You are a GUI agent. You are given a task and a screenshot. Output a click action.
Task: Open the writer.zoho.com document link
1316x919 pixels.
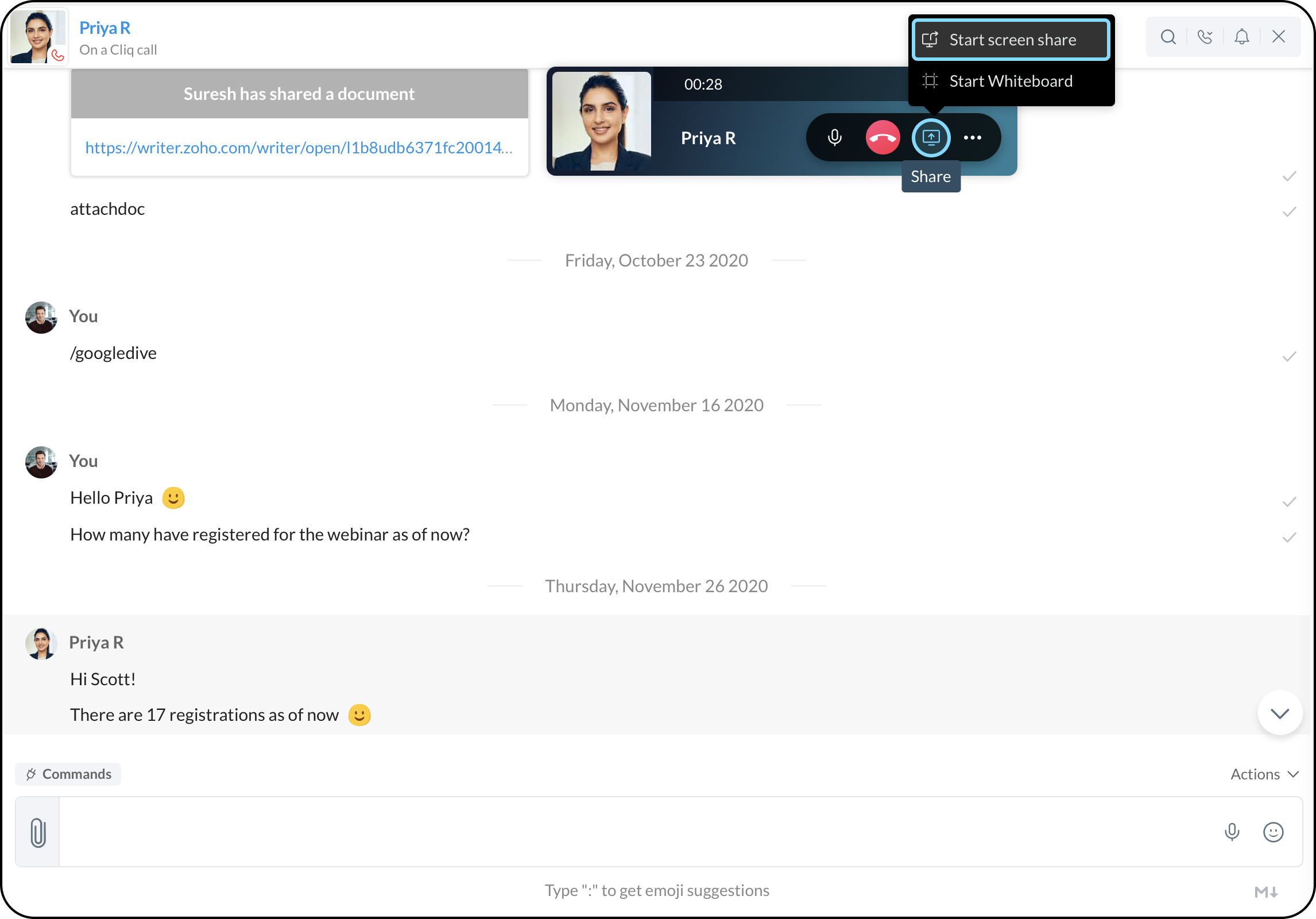(299, 148)
